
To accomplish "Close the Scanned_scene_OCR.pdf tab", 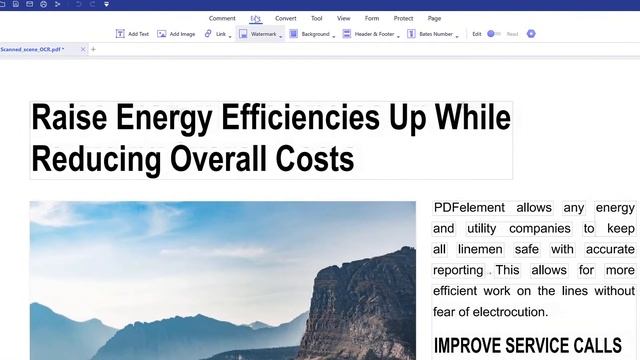I will pyautogui.click(x=83, y=49).
